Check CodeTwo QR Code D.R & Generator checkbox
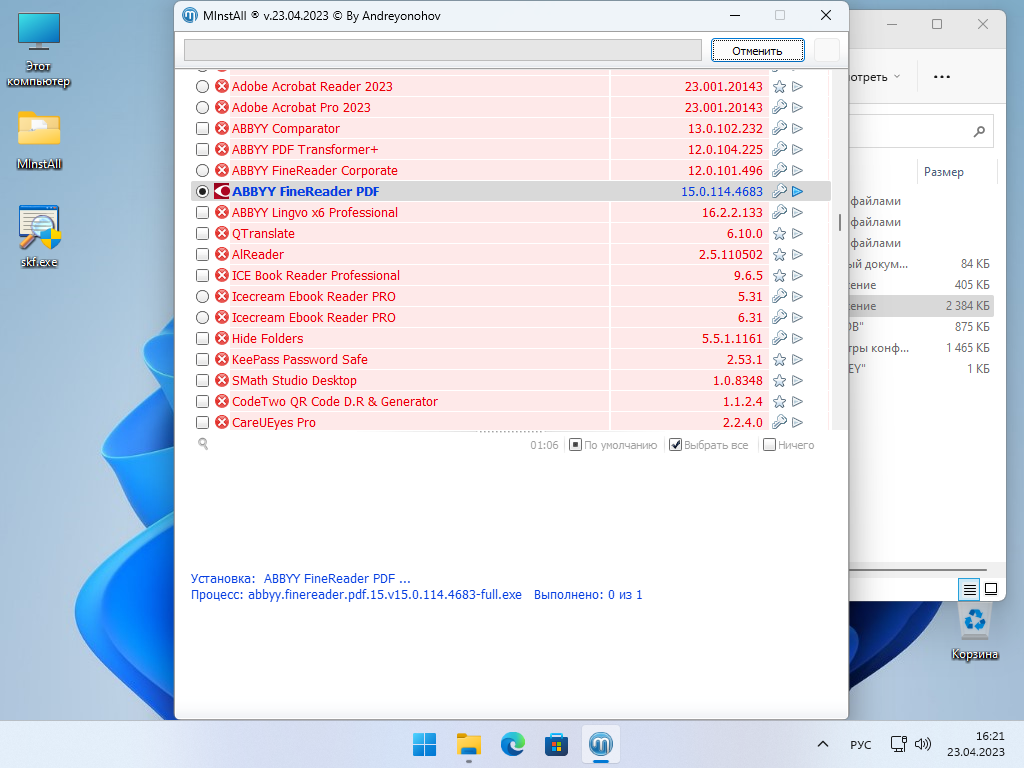This screenshot has width=1024, height=768. (x=202, y=402)
